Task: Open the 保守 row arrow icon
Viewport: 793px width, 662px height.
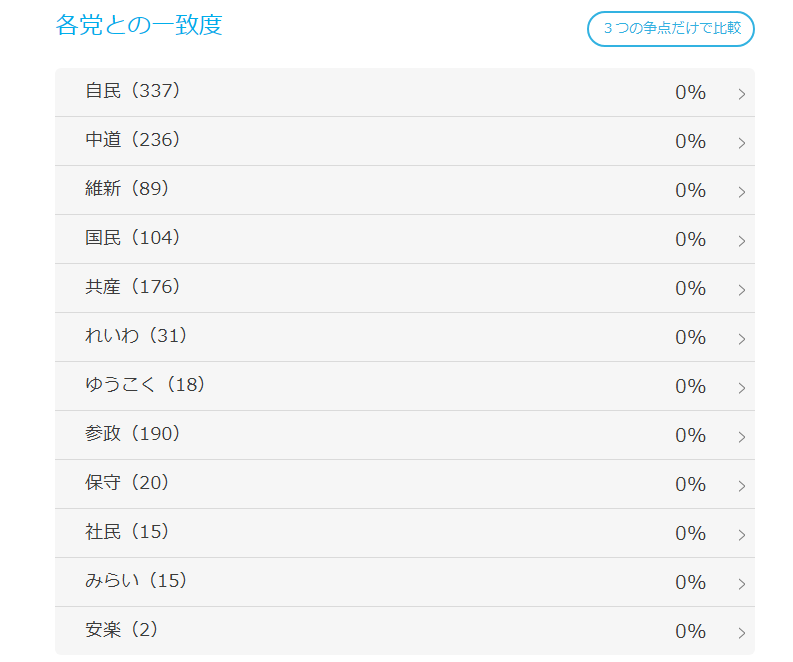Action: pyautogui.click(x=741, y=486)
